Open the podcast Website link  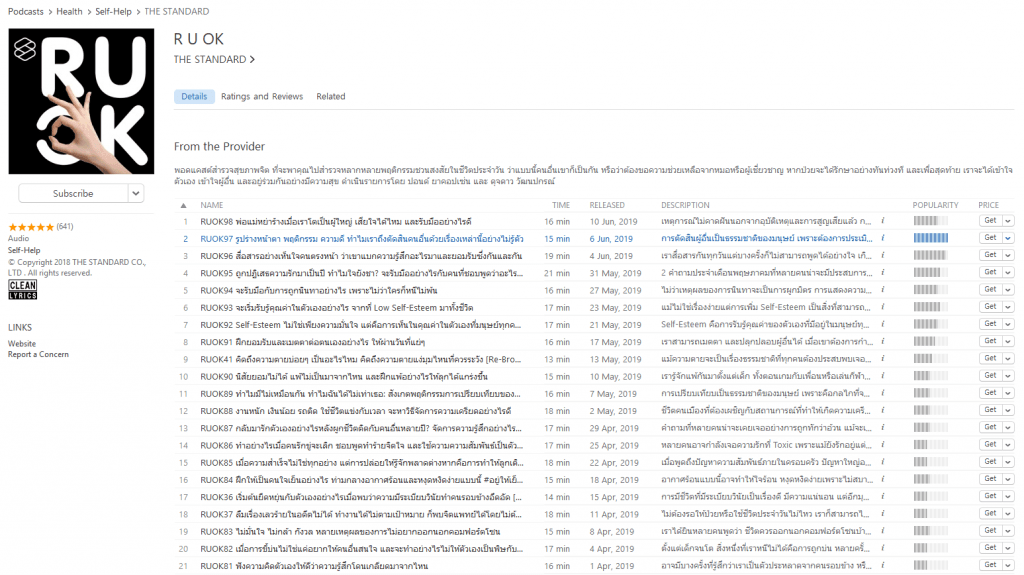(x=22, y=344)
